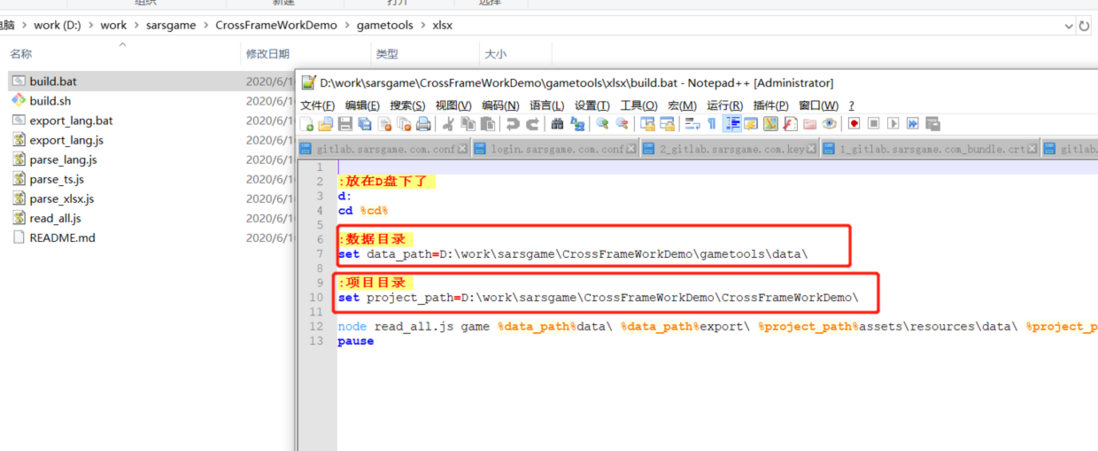Create a new file in Notepad++ toolbar
1098x451 pixels.
(307, 124)
